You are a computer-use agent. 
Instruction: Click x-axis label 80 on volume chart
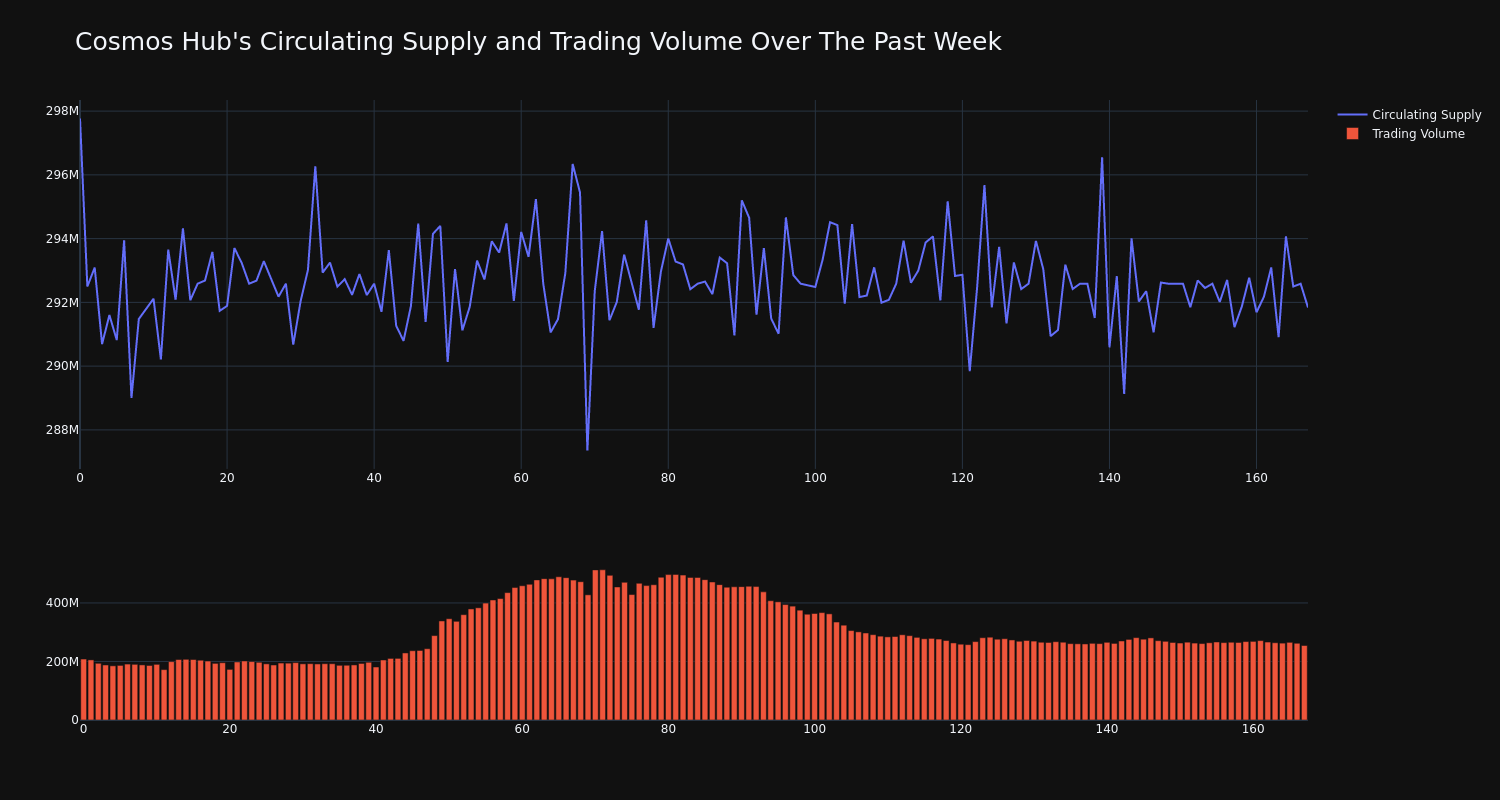tap(668, 729)
